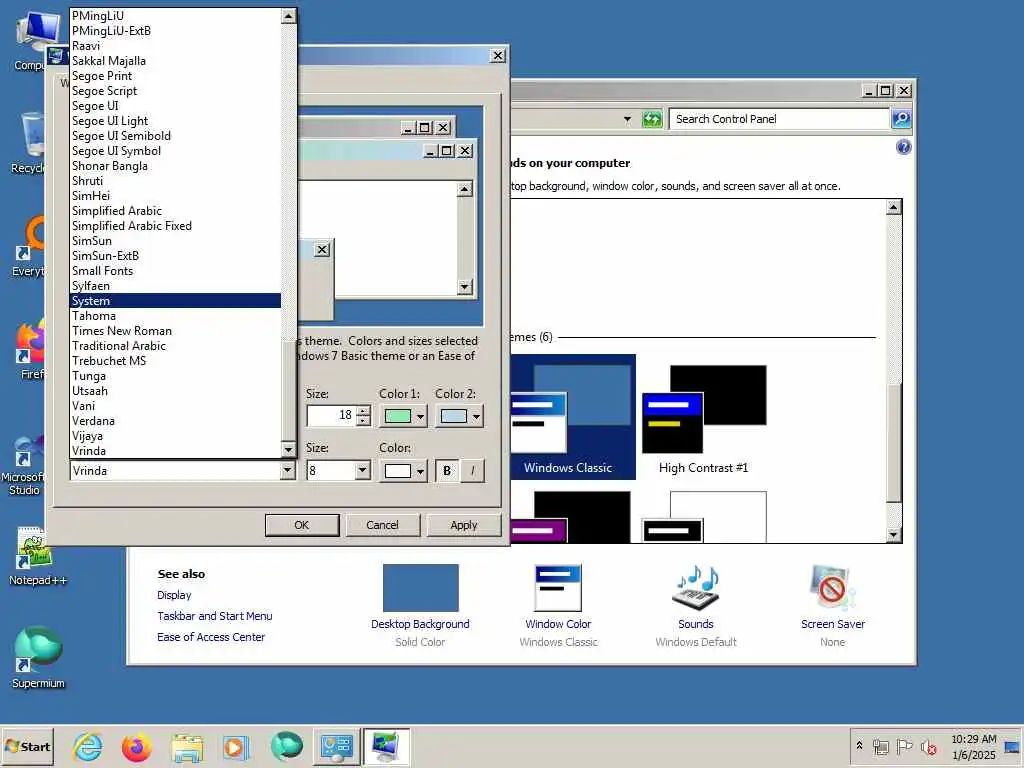The width and height of the screenshot is (1024, 768).
Task: Show hidden tray icons arrow
Action: coord(859,745)
